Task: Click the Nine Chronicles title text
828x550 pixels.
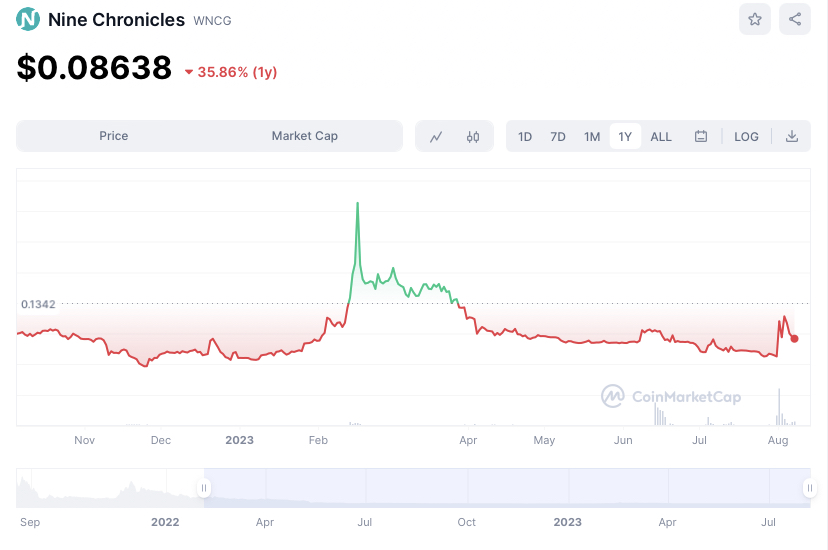Action: point(116,20)
